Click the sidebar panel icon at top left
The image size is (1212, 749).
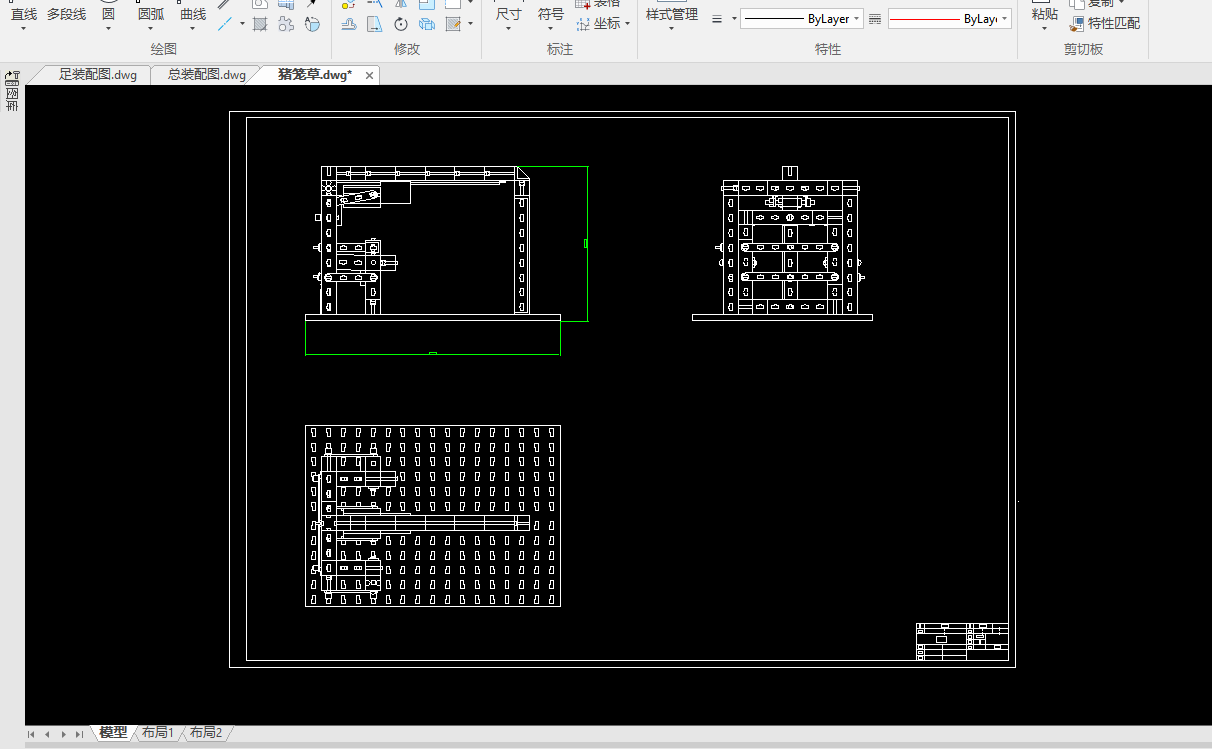coord(12,76)
